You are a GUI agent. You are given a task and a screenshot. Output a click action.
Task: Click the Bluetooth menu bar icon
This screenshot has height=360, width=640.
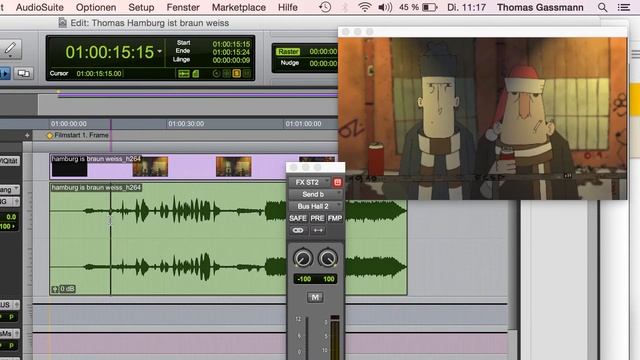(344, 7)
